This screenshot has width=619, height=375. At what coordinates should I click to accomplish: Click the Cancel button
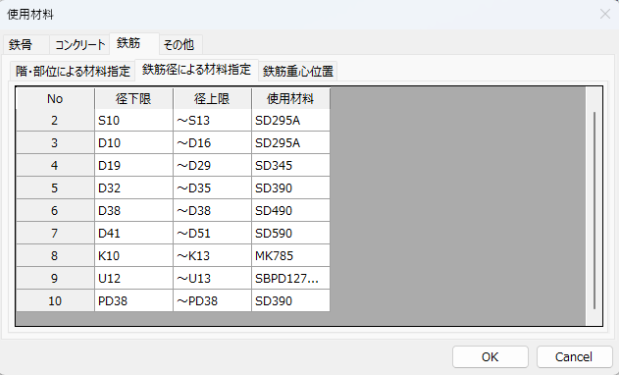574,357
